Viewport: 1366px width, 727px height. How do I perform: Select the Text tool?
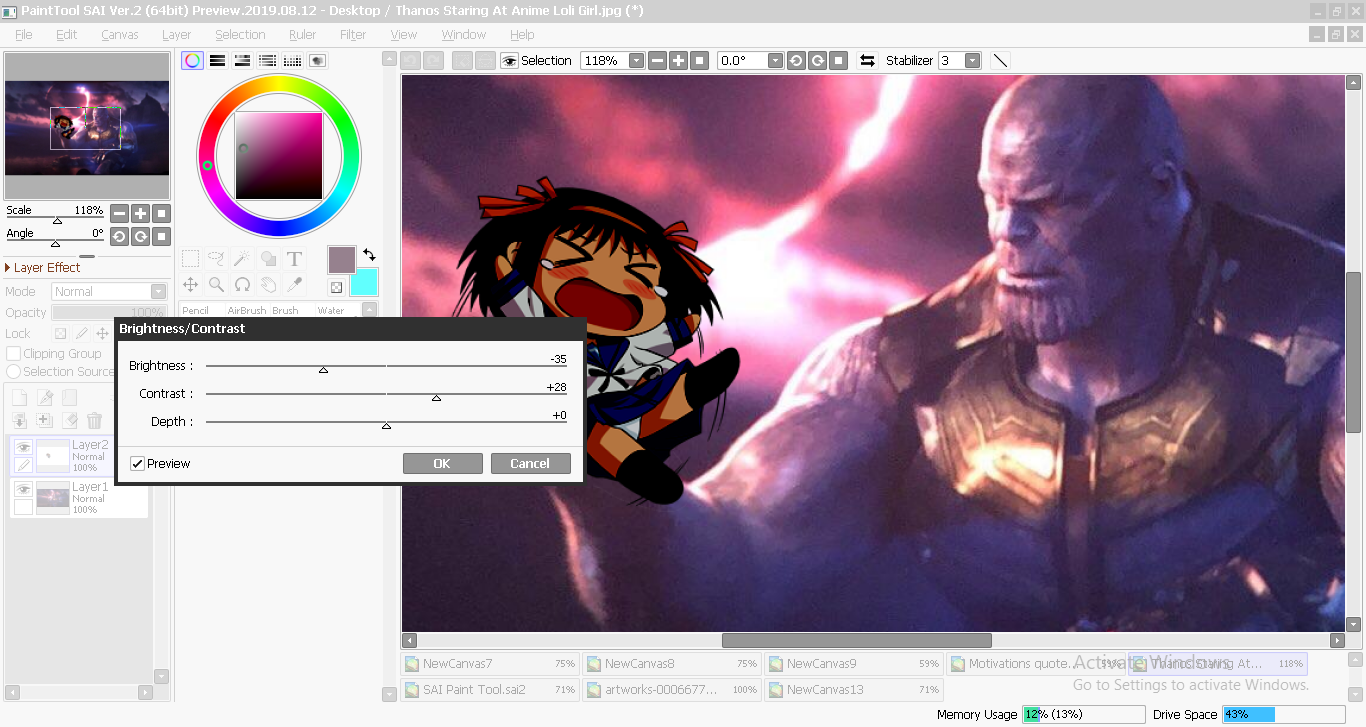(x=294, y=258)
